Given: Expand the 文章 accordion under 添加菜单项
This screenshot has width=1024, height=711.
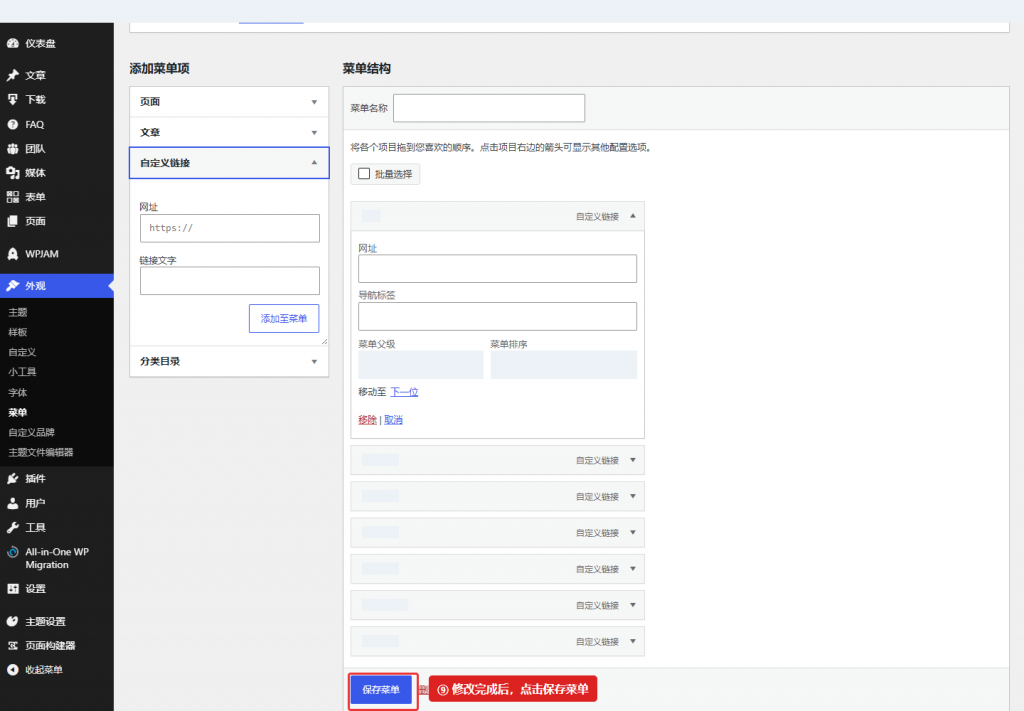Looking at the screenshot, I should click(229, 133).
